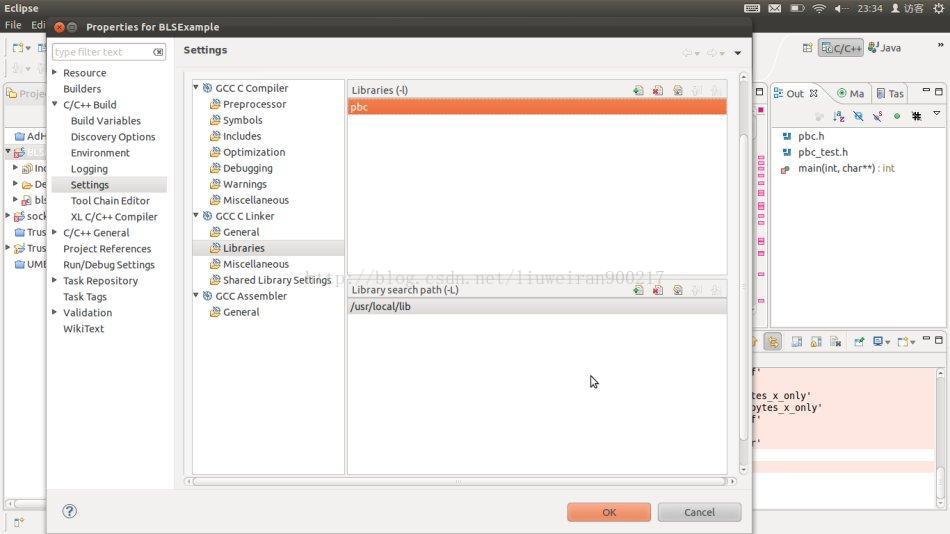This screenshot has height=534, width=950.
Task: Switch to the Java perspective
Action: coord(885,48)
